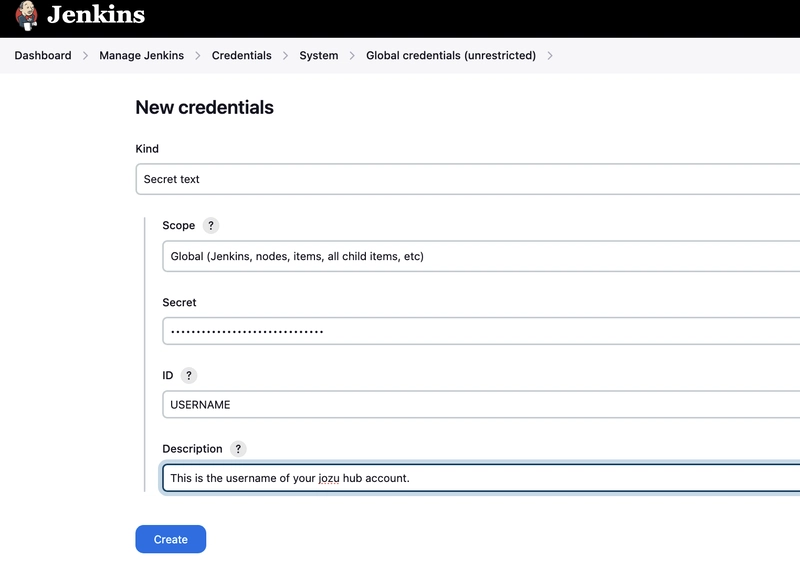
Task: Expand chevron after Credentials breadcrumb
Action: [x=285, y=56]
